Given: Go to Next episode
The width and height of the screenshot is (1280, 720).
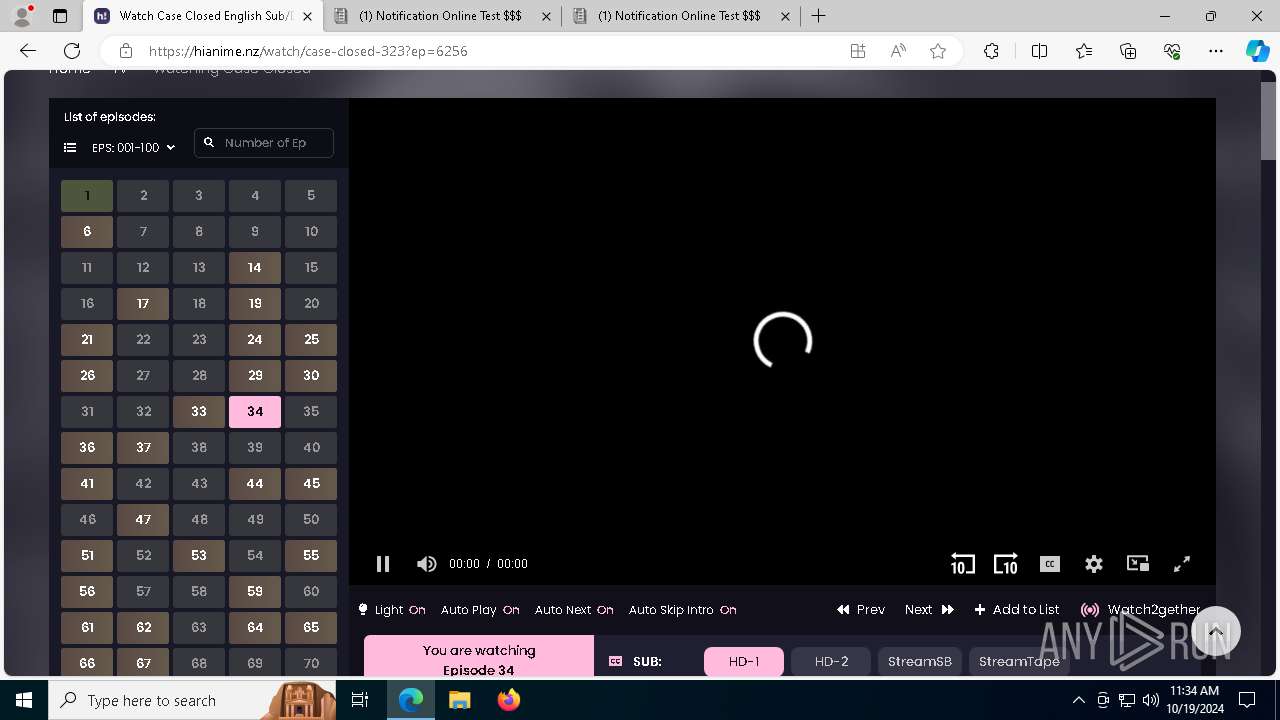Looking at the screenshot, I should (929, 610).
